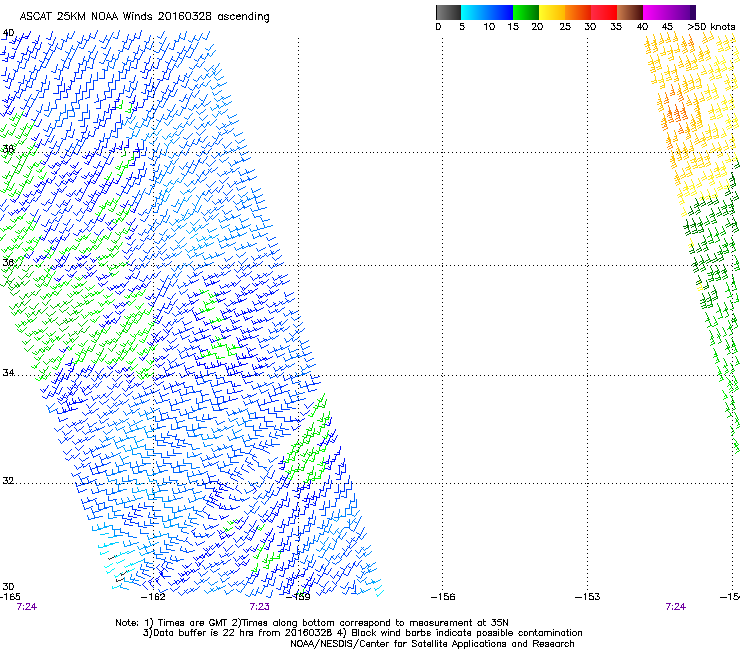Screen dimensions: 740x650
Task: Click the cyan-to-blue 5-15 knots color band
Action: point(487,12)
